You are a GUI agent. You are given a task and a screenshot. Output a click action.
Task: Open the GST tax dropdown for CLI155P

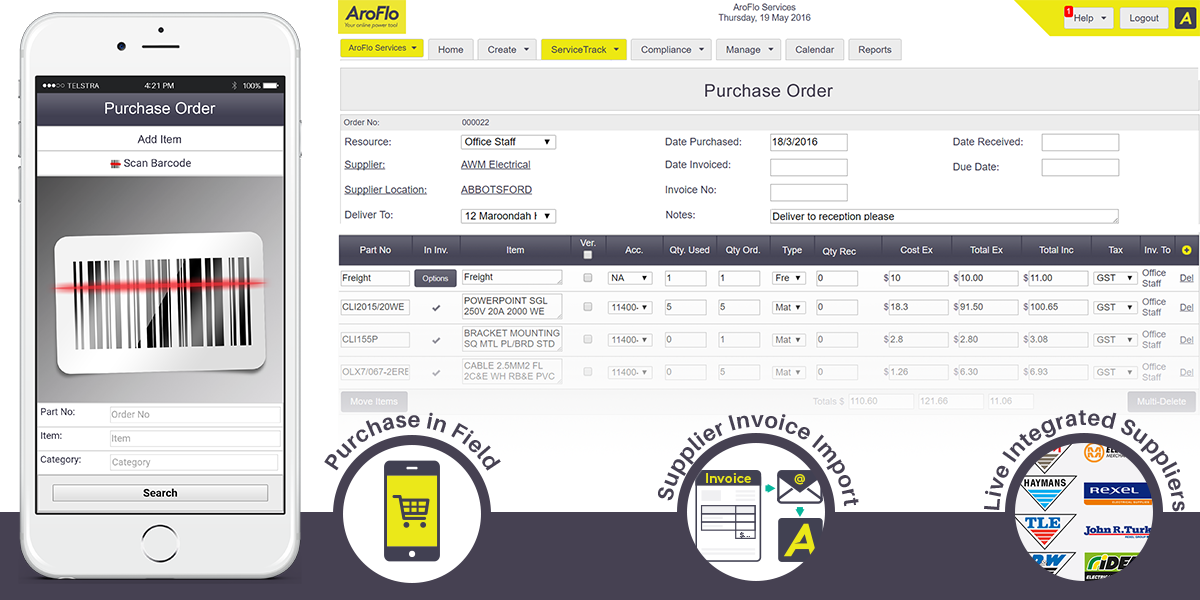pyautogui.click(x=1115, y=339)
